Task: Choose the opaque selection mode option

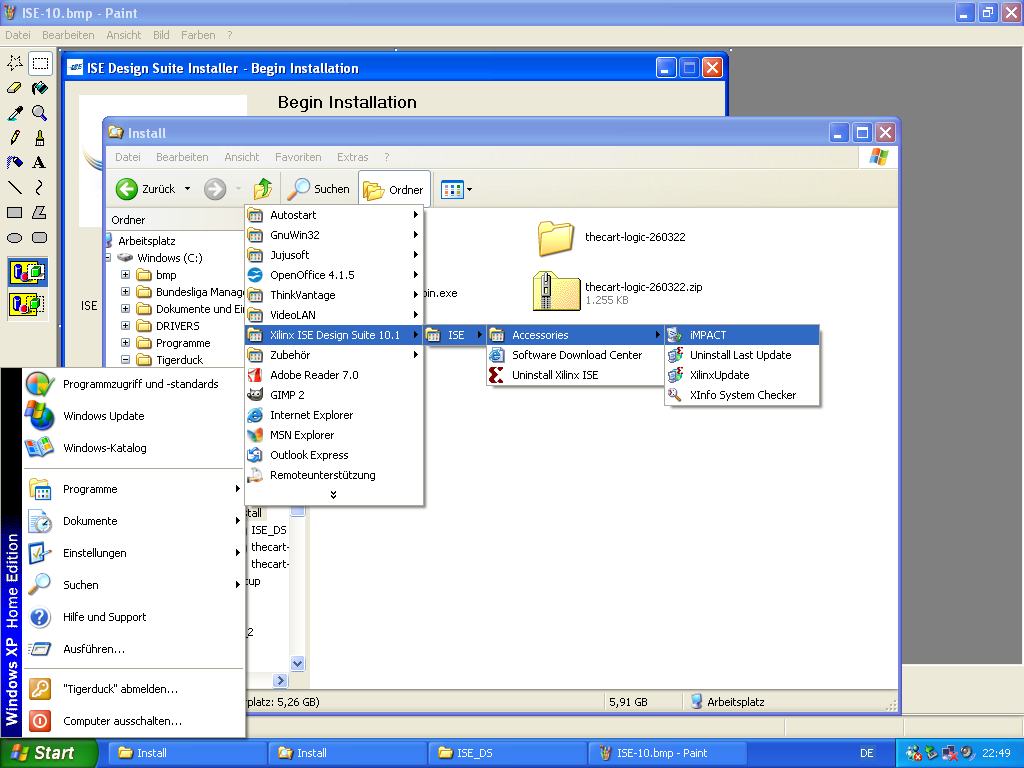Action: (27, 272)
